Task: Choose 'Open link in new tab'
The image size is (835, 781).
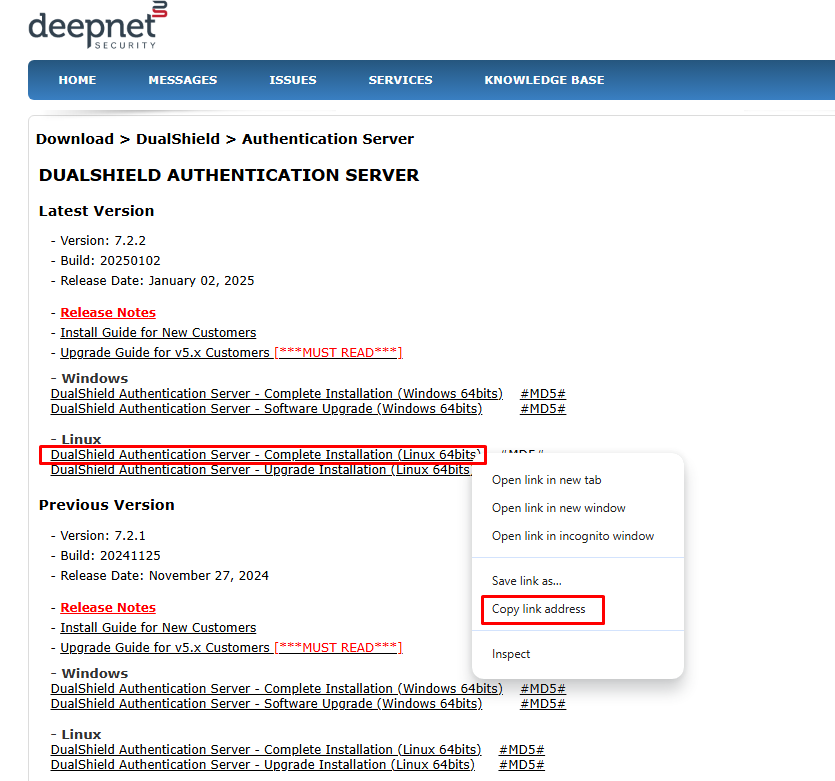Action: [546, 480]
